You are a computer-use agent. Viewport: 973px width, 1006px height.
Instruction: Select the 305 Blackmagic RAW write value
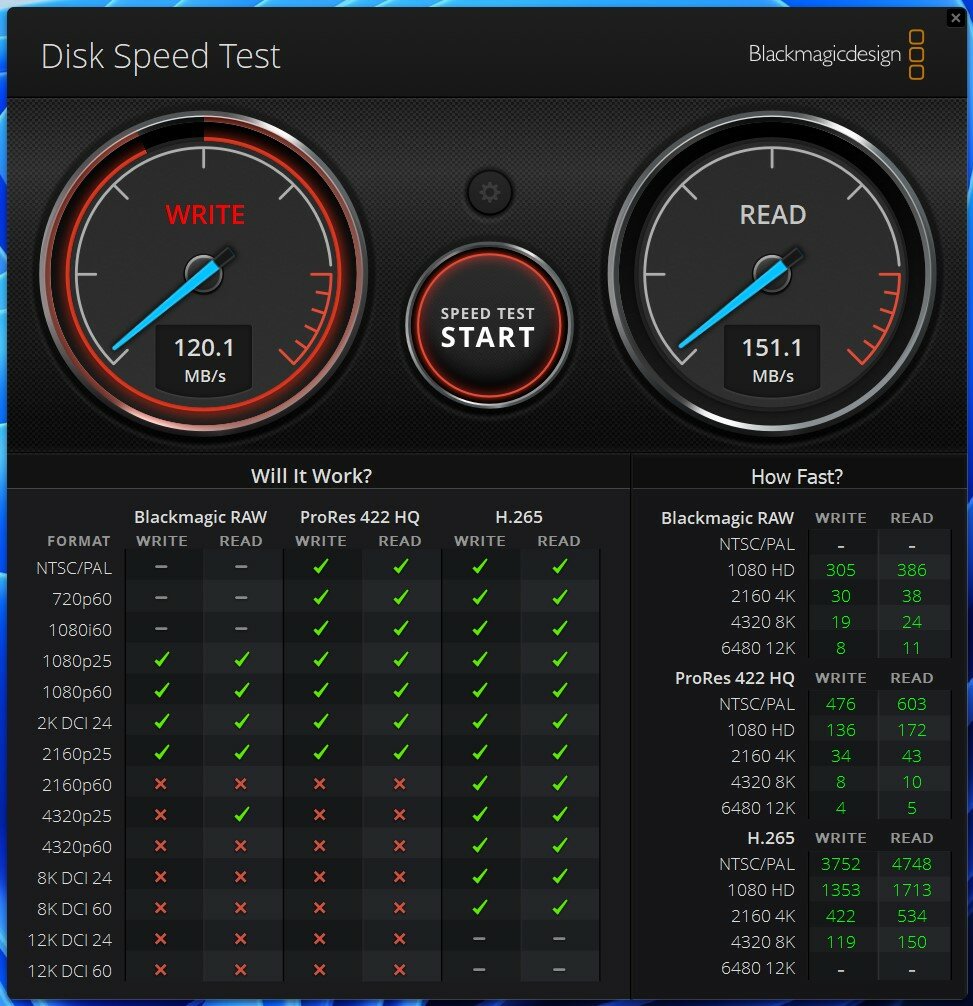point(841,570)
